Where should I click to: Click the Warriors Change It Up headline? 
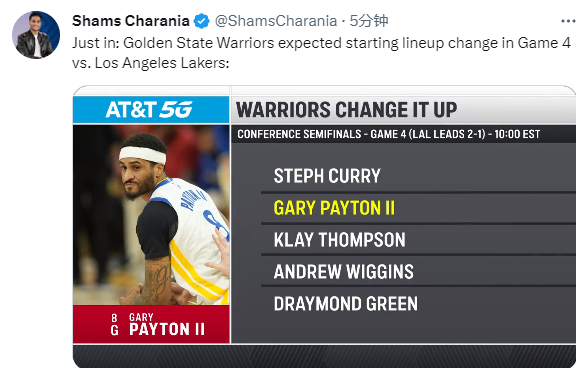tap(346, 109)
